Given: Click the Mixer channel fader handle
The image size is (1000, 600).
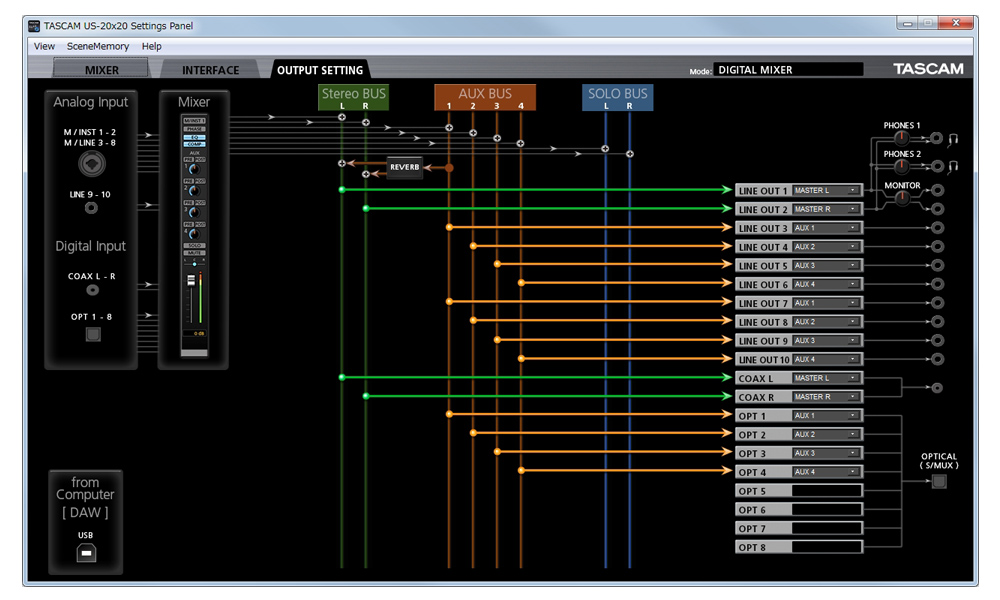Looking at the screenshot, I should click(x=191, y=280).
